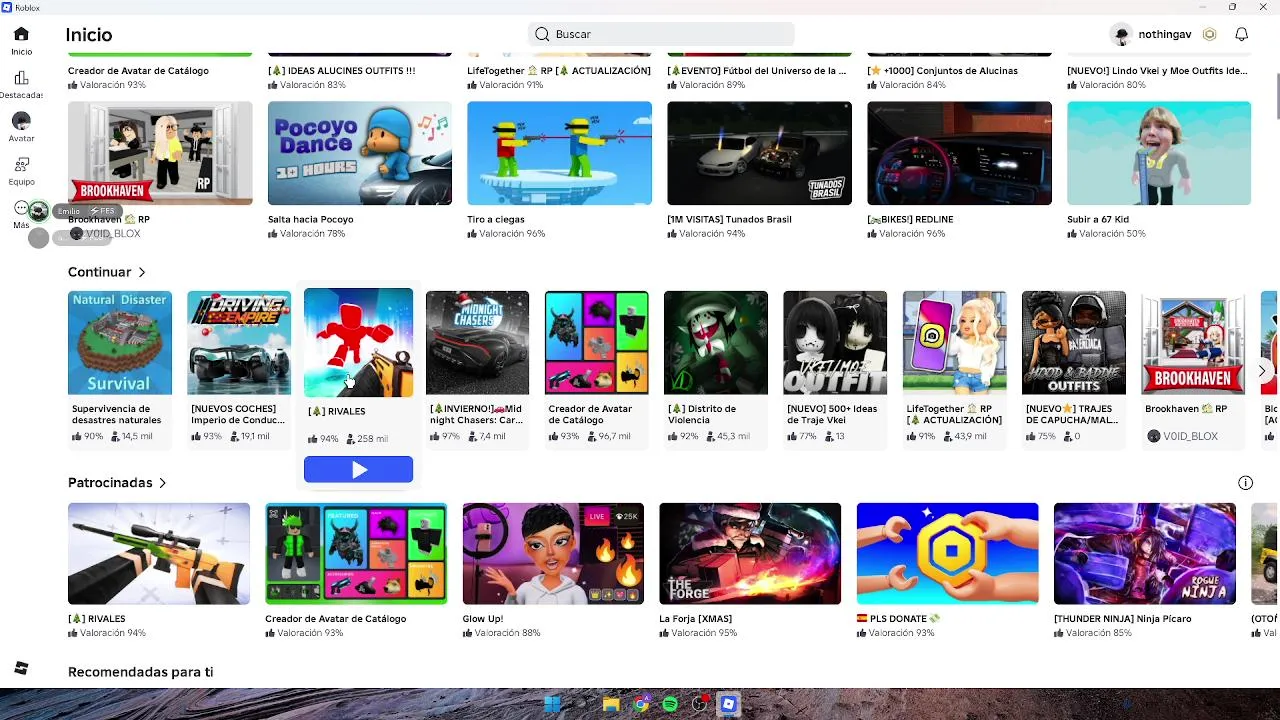Open the notifications bell
1280x720 pixels.
click(x=1241, y=34)
